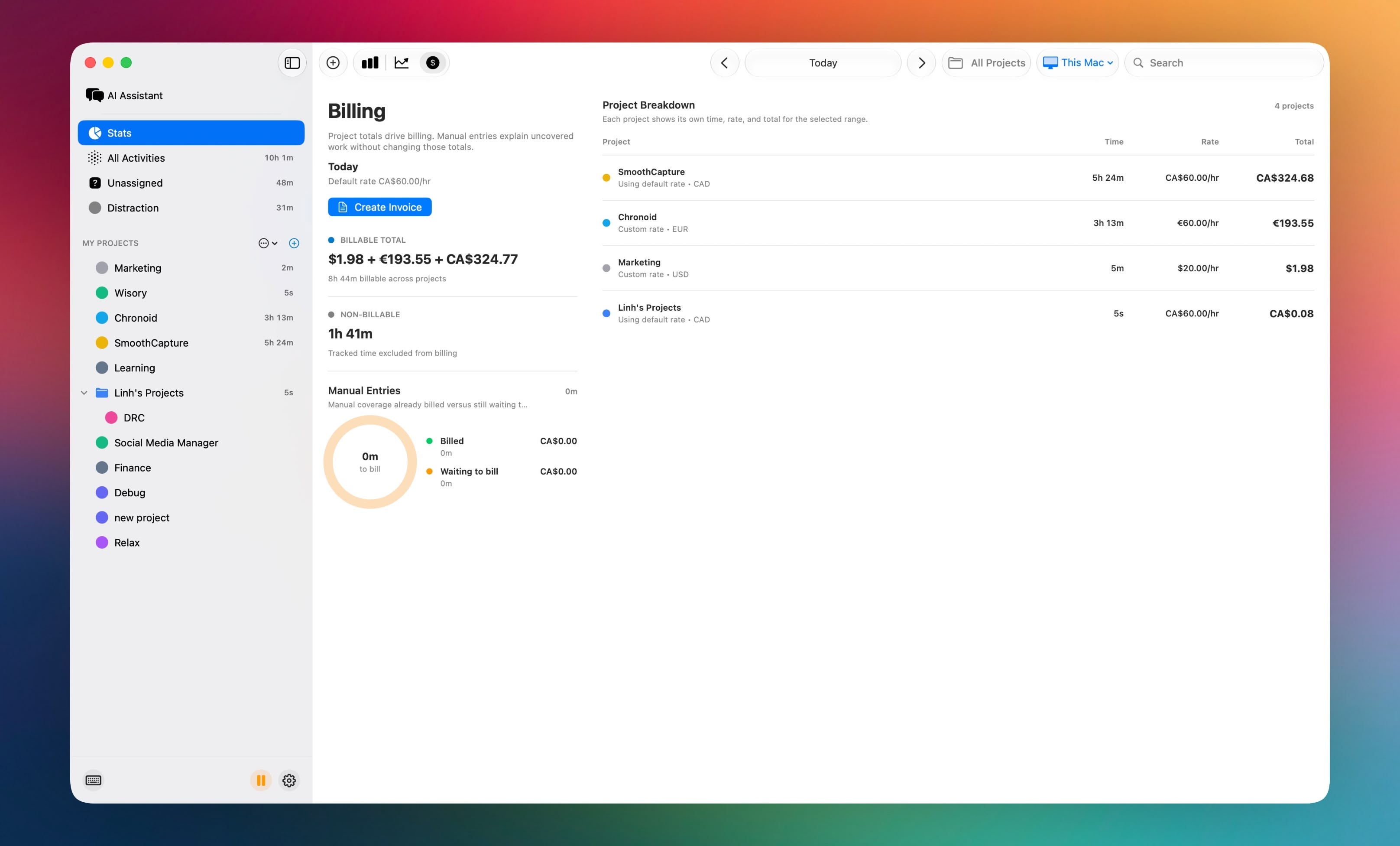Click the Create Invoice button
The width and height of the screenshot is (1400, 846).
(379, 207)
